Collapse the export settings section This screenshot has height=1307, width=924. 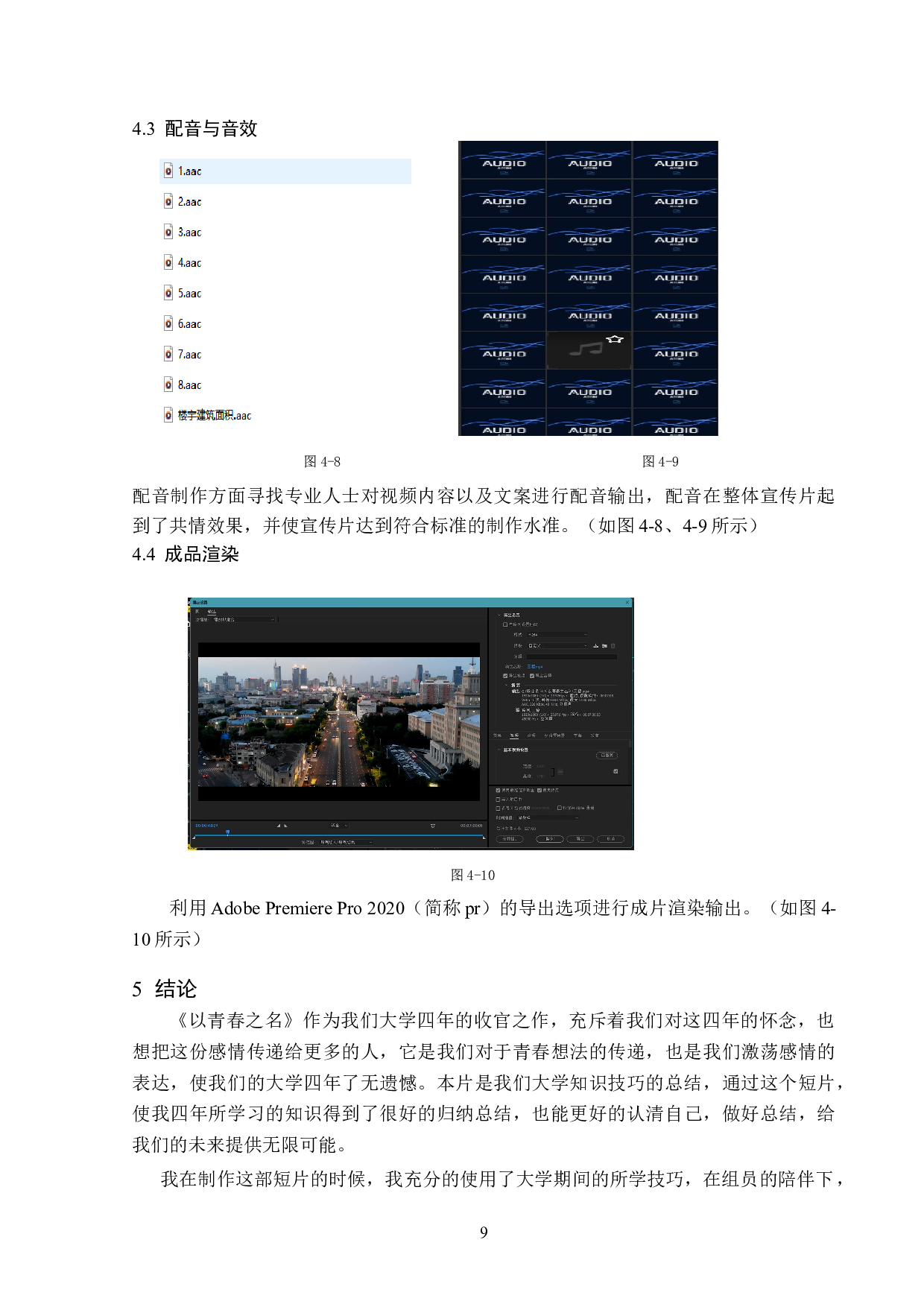coord(499,615)
